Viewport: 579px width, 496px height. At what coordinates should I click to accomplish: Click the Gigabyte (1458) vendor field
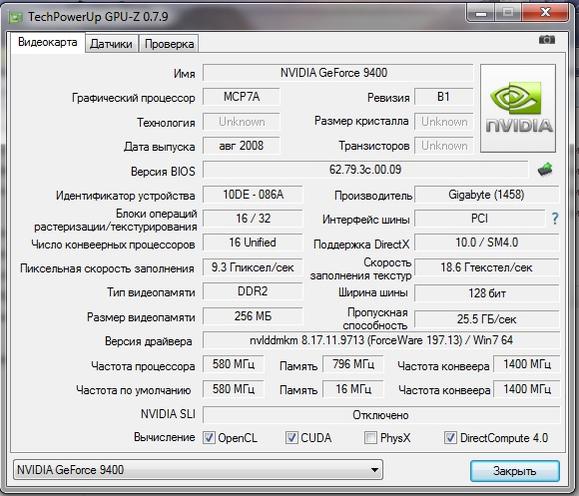click(x=487, y=194)
